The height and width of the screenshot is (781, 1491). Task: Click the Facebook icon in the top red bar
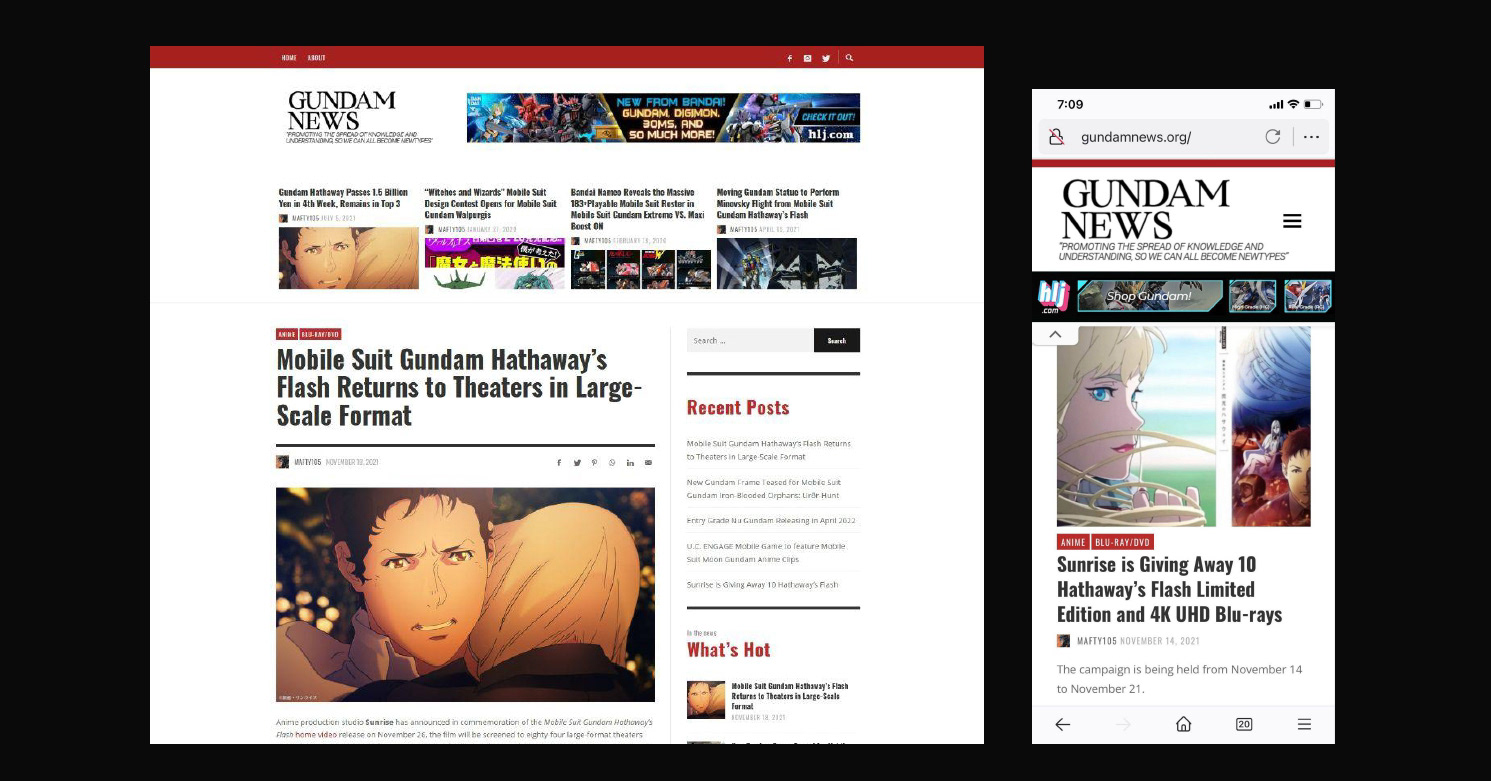click(789, 58)
